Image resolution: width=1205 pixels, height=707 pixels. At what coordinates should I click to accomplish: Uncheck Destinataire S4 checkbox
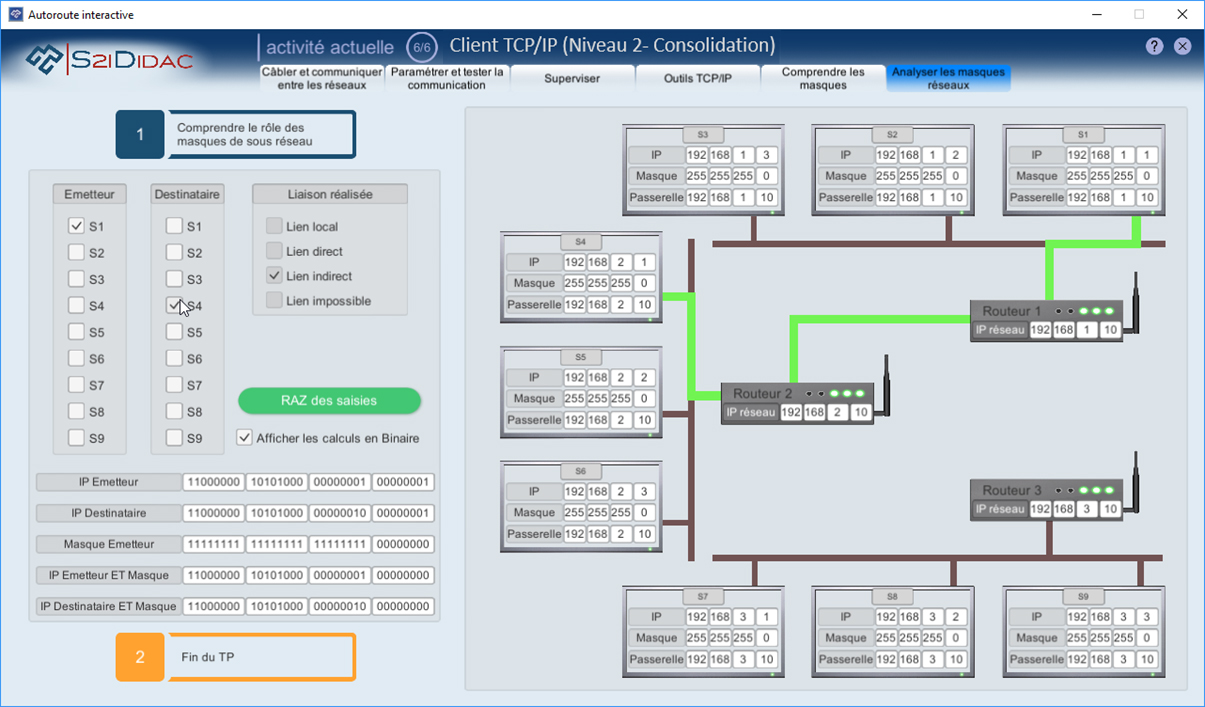174,305
